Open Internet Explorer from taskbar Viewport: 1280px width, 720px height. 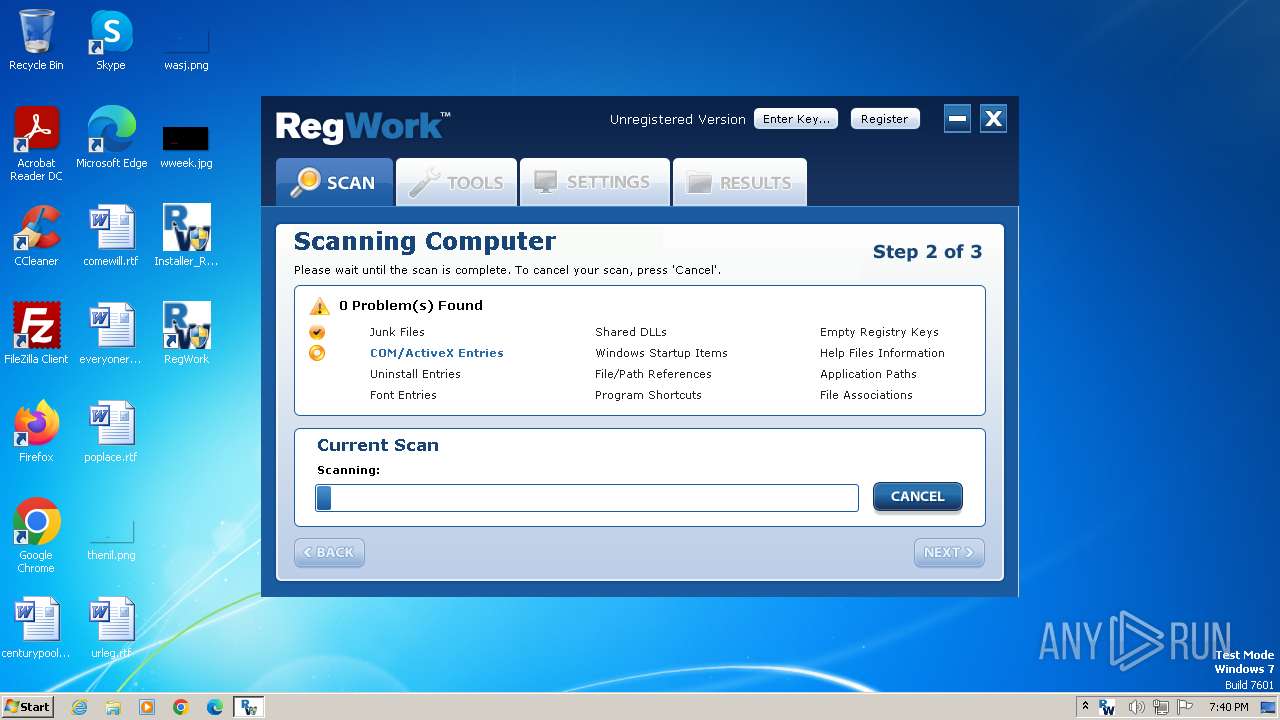[79, 707]
